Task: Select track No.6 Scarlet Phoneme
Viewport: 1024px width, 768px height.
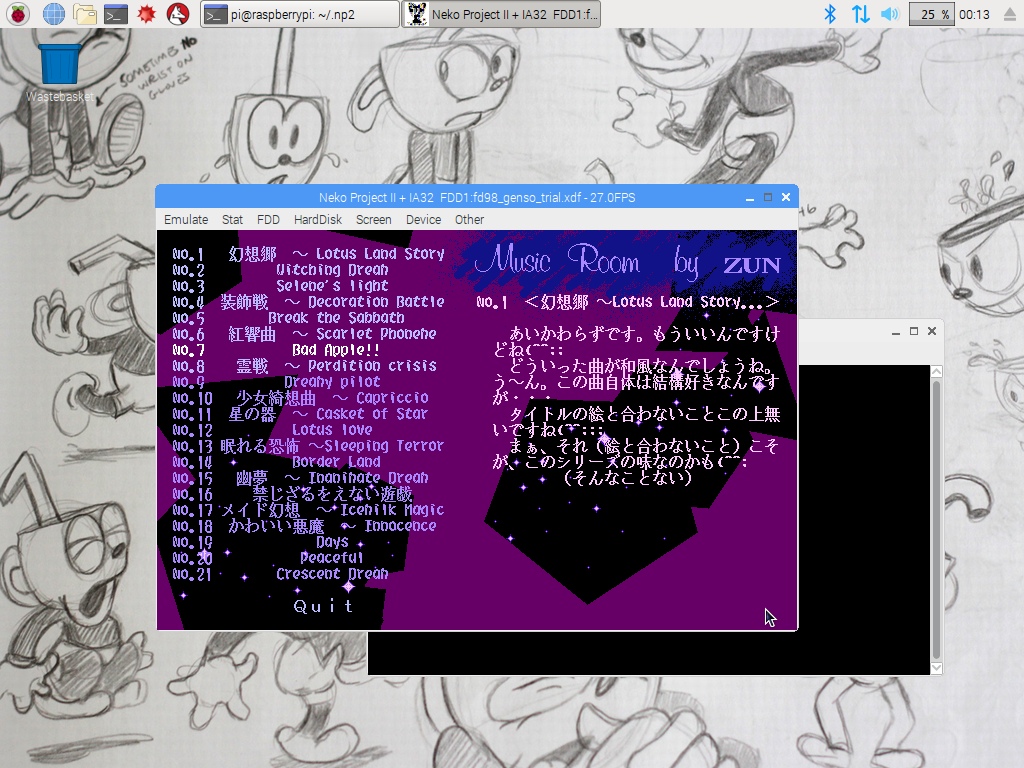Action: (x=304, y=334)
